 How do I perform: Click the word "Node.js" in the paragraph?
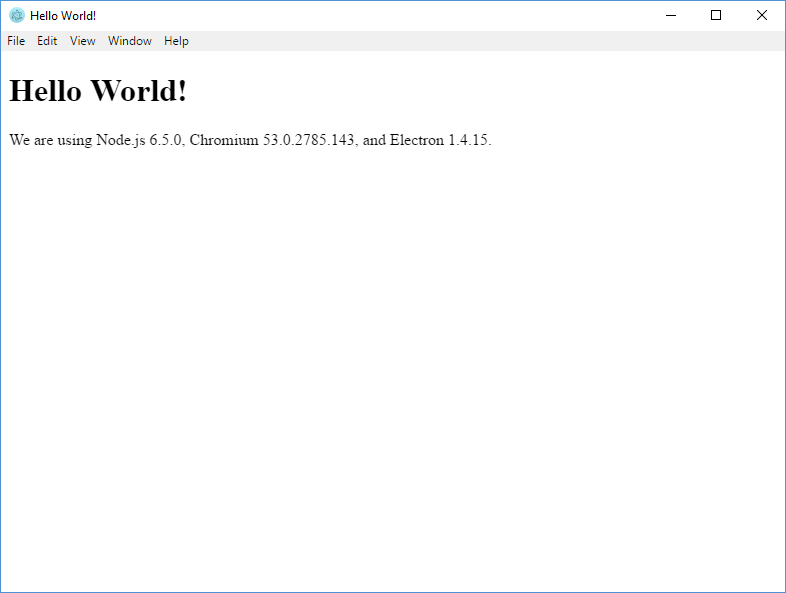coord(121,140)
